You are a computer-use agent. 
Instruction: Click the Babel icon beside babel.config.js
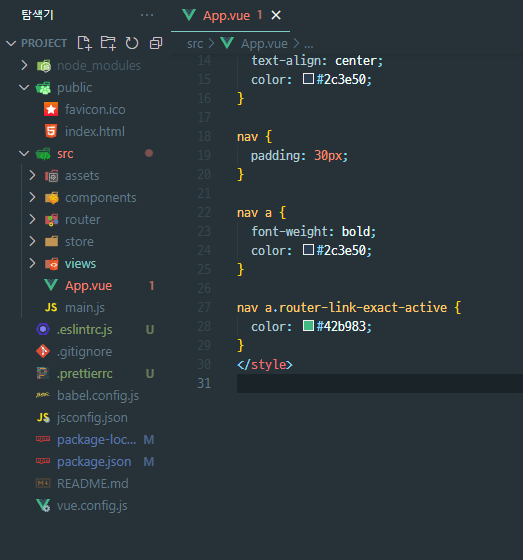tap(43, 395)
